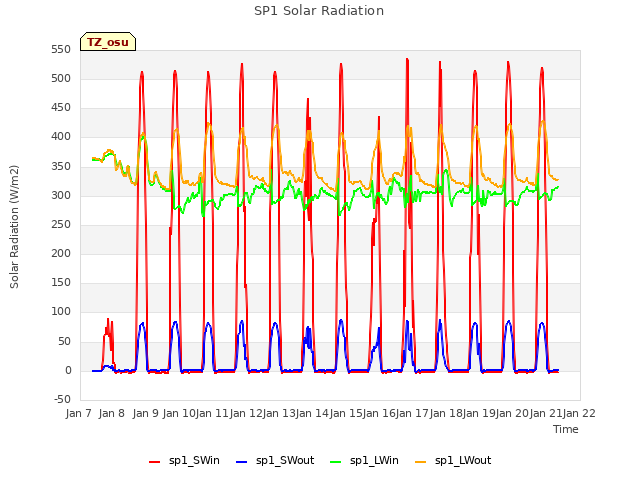Click the 0 y-axis tick label
Image resolution: width=640 pixels, height=480 pixels.
(x=68, y=371)
